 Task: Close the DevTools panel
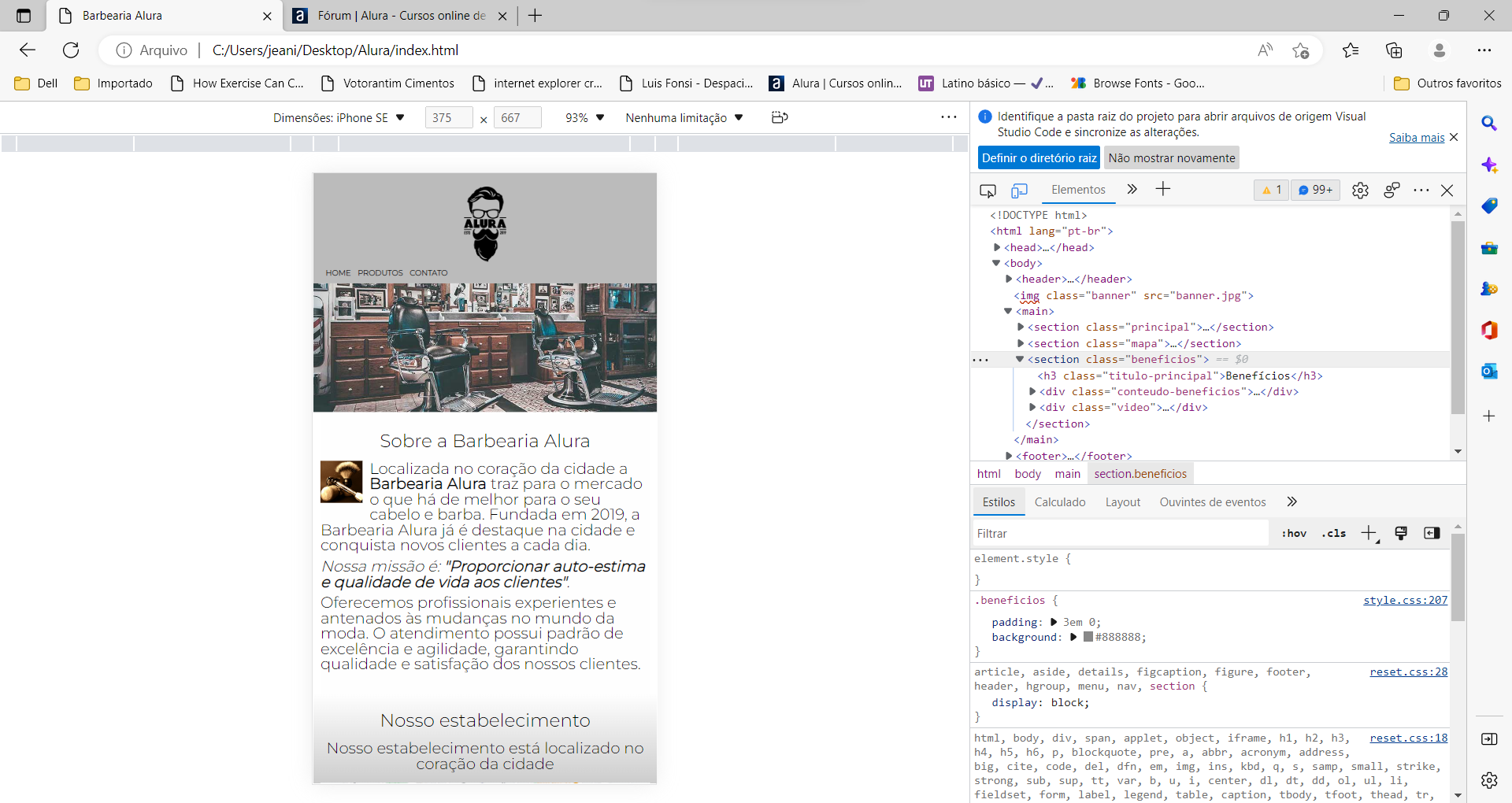[1447, 191]
